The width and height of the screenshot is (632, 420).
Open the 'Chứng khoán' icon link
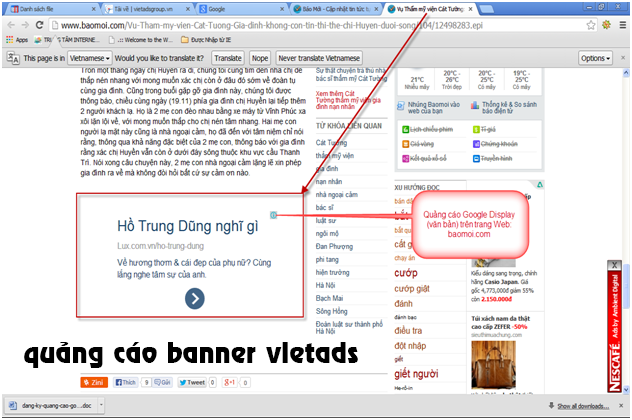coord(495,144)
